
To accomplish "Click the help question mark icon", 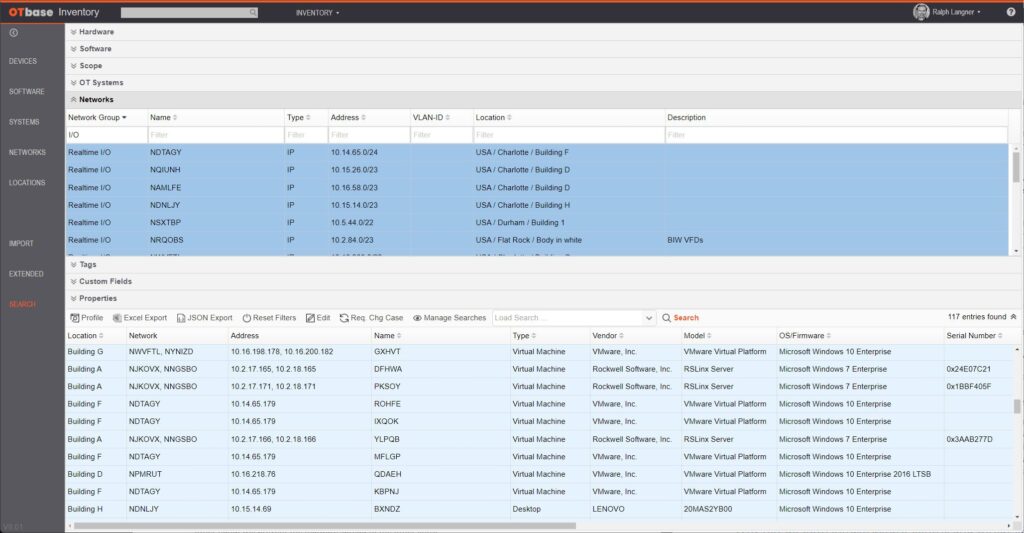I will (x=1010, y=12).
